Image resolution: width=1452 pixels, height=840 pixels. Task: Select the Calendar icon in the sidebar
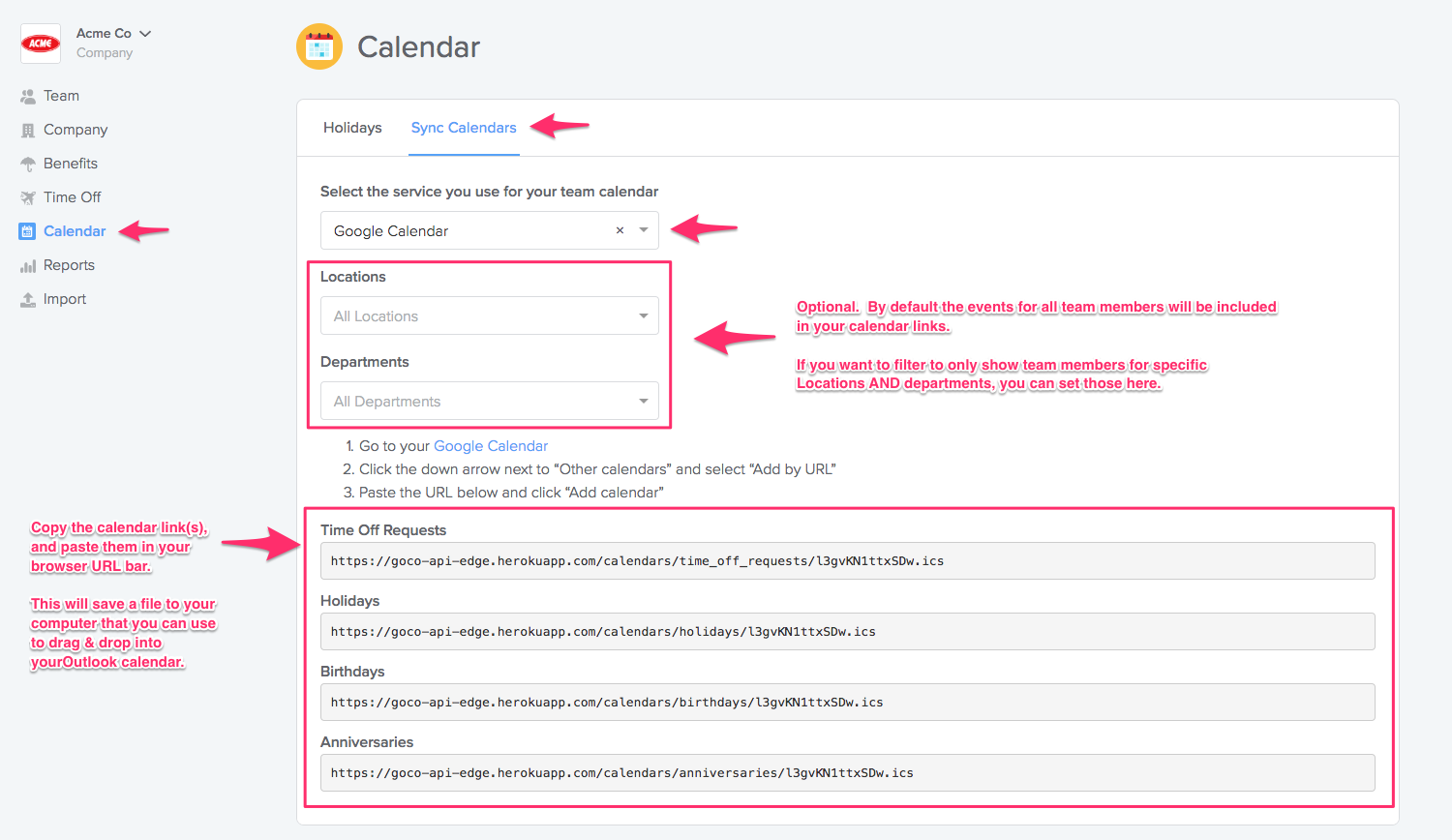click(x=25, y=230)
